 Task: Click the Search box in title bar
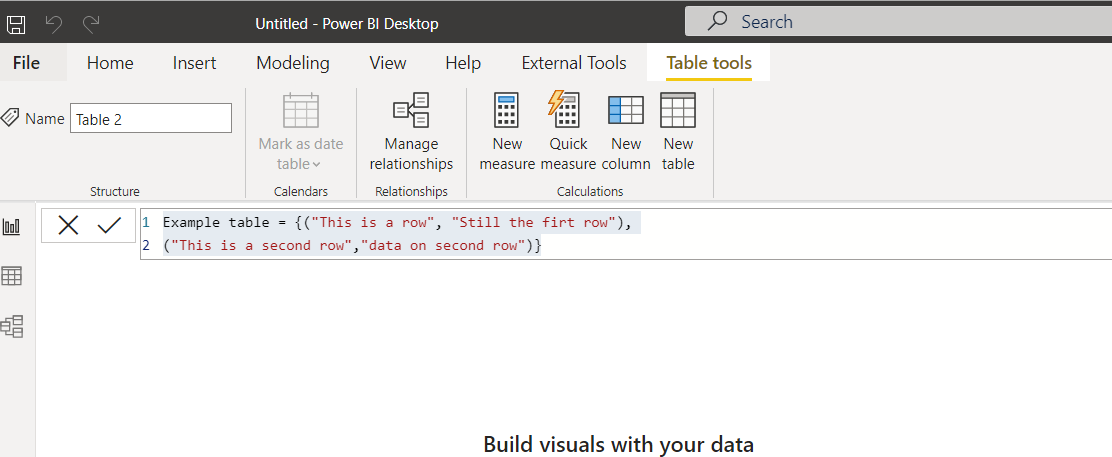click(x=898, y=21)
